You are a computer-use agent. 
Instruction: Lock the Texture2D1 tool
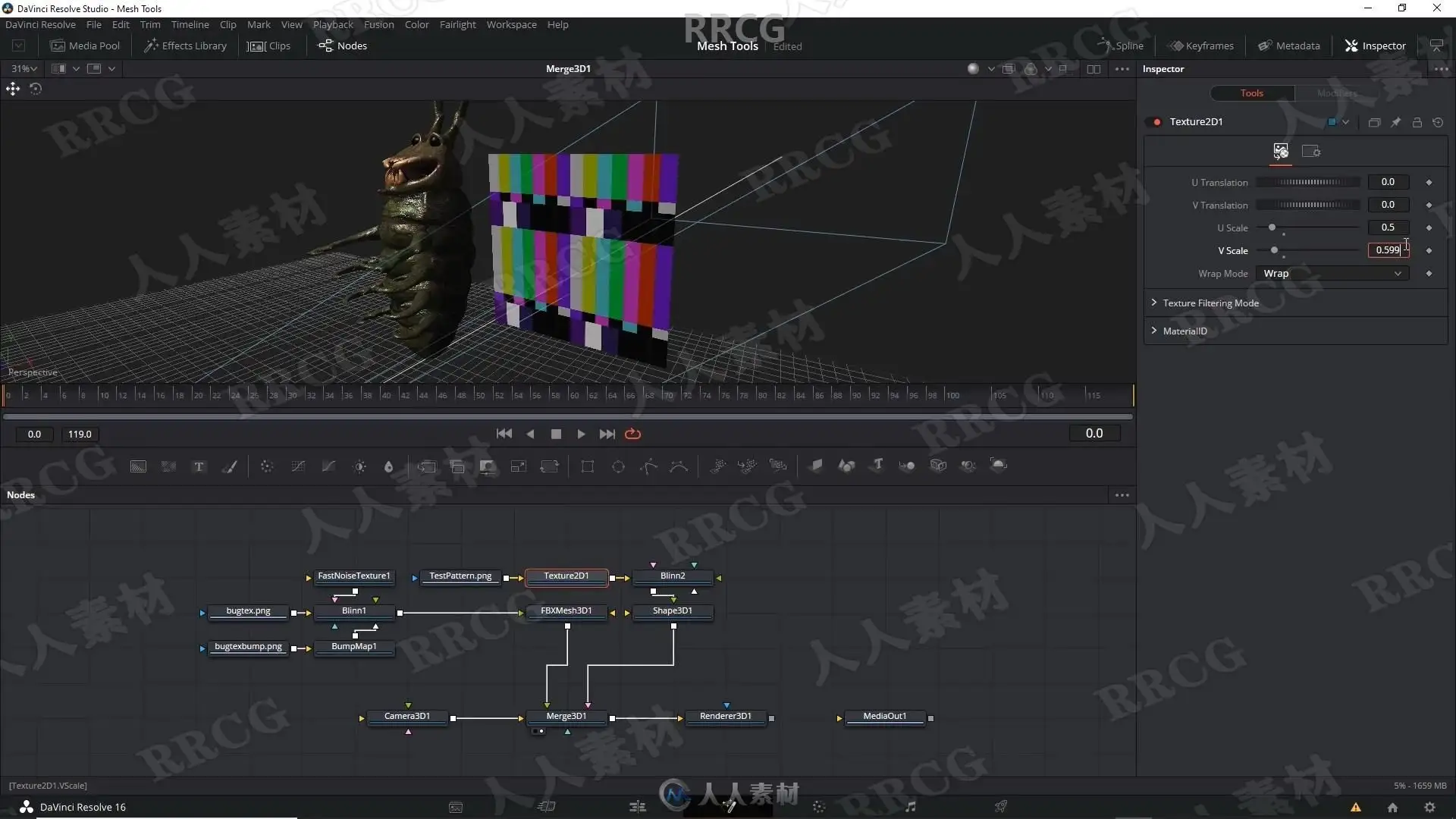(x=1417, y=122)
